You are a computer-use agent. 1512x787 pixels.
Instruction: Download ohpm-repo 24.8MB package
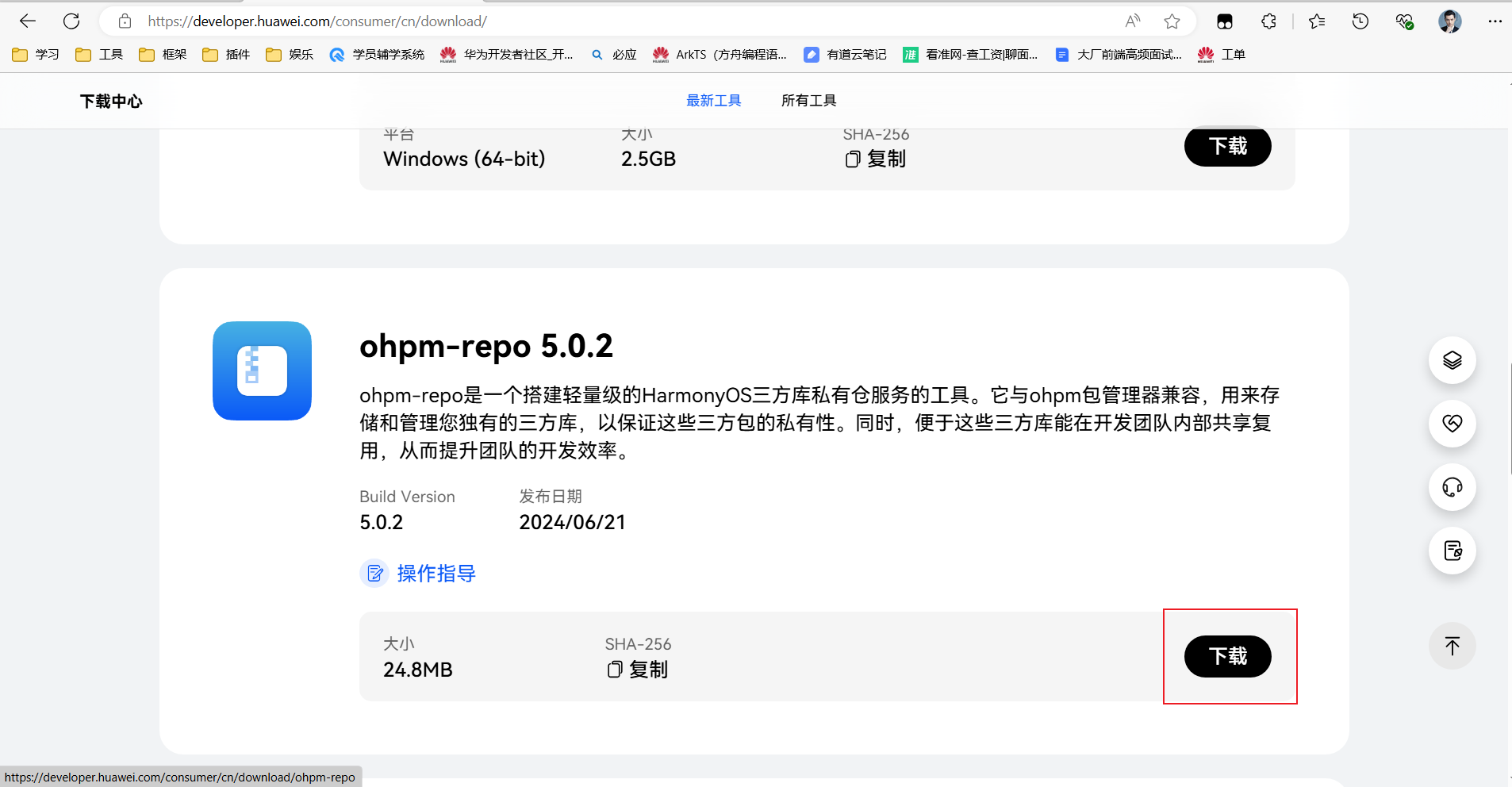coord(1227,656)
